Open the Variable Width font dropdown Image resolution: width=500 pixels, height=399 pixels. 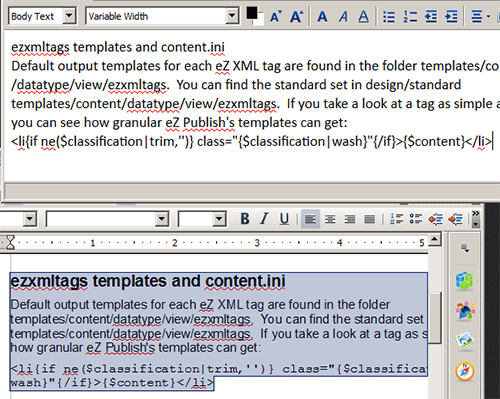click(232, 16)
